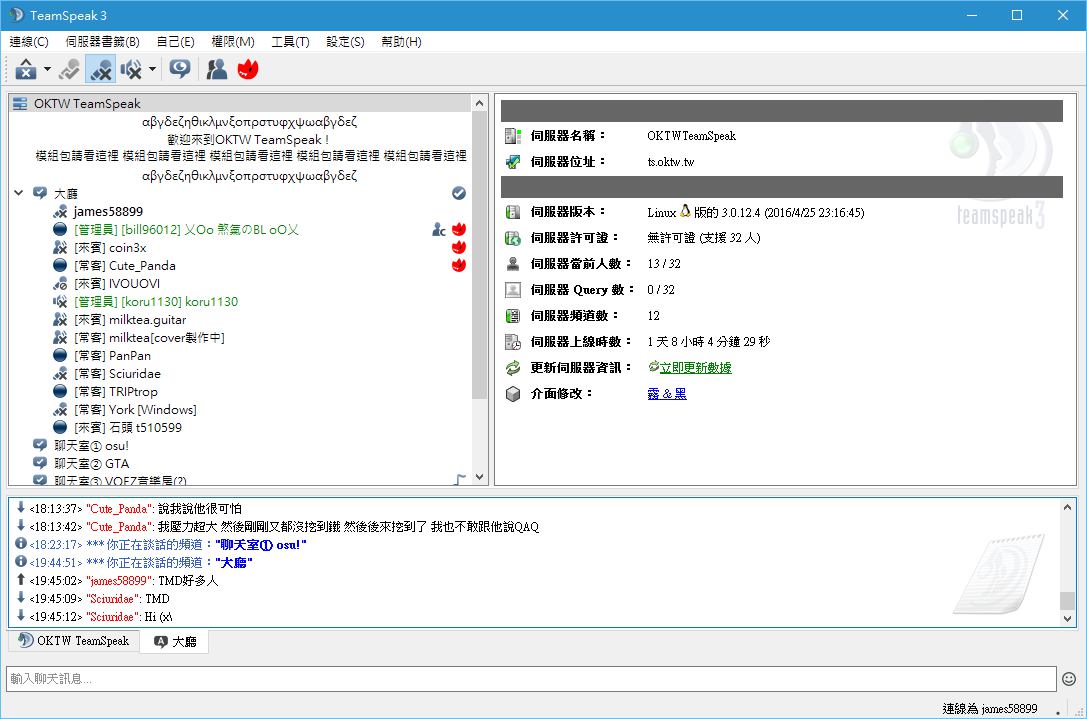Open the 霧＆黑 link
The height and width of the screenshot is (719, 1087).
click(667, 394)
